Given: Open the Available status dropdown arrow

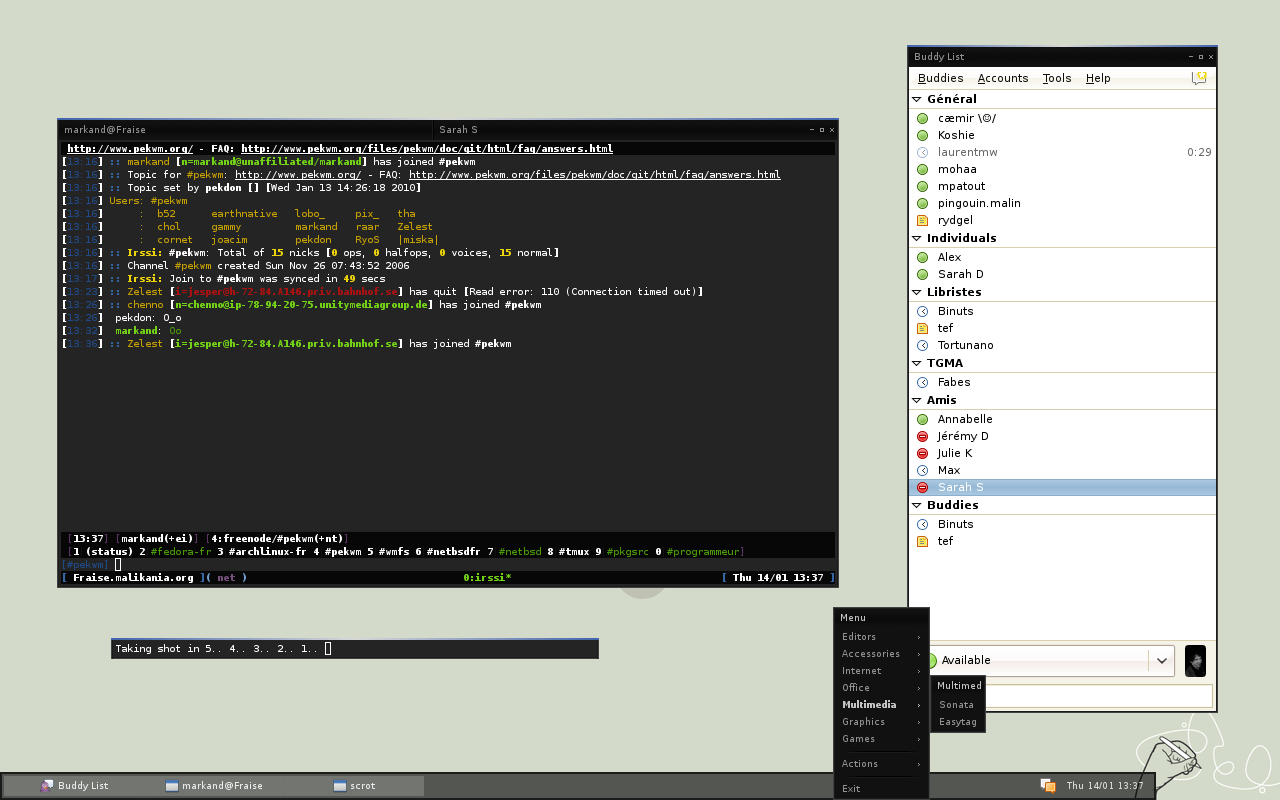Looking at the screenshot, I should 1161,660.
